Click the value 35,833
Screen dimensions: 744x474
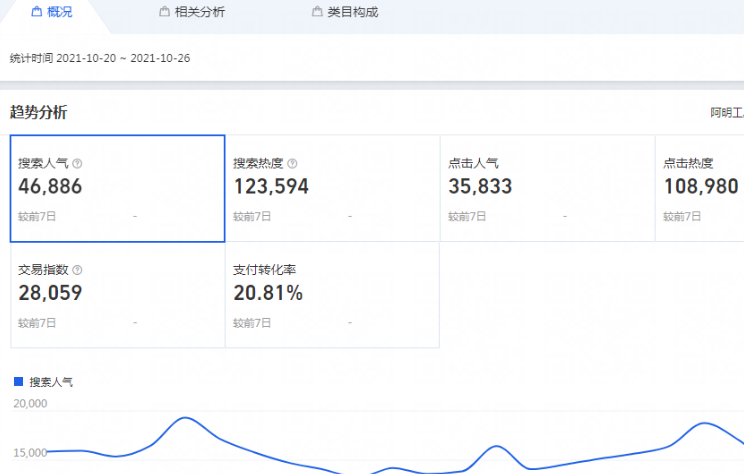pyautogui.click(x=480, y=186)
